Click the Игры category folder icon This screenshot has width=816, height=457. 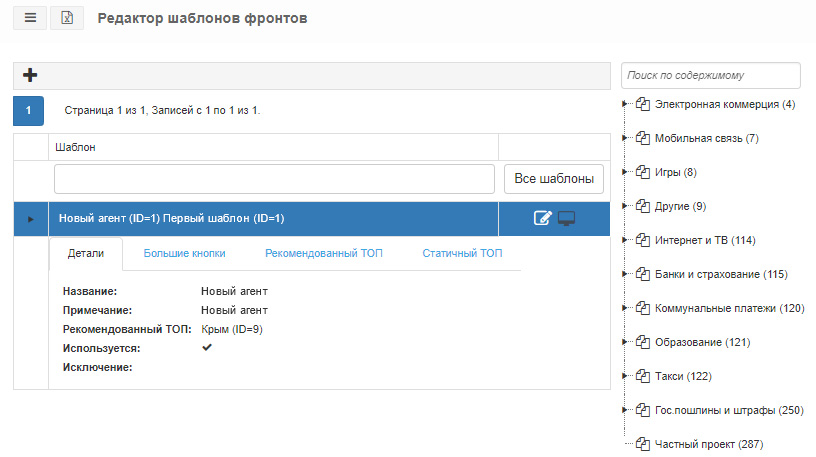point(643,172)
